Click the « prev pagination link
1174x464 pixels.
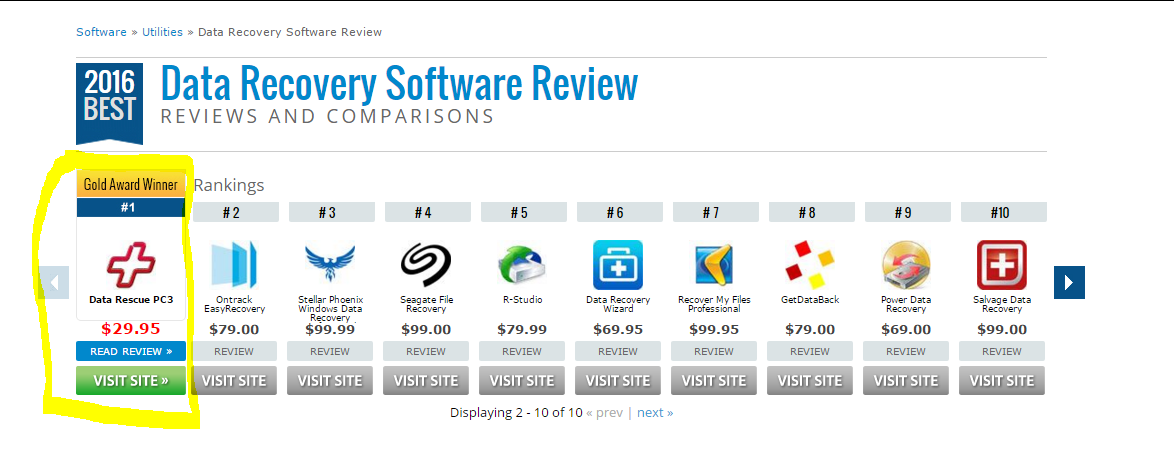(x=605, y=412)
